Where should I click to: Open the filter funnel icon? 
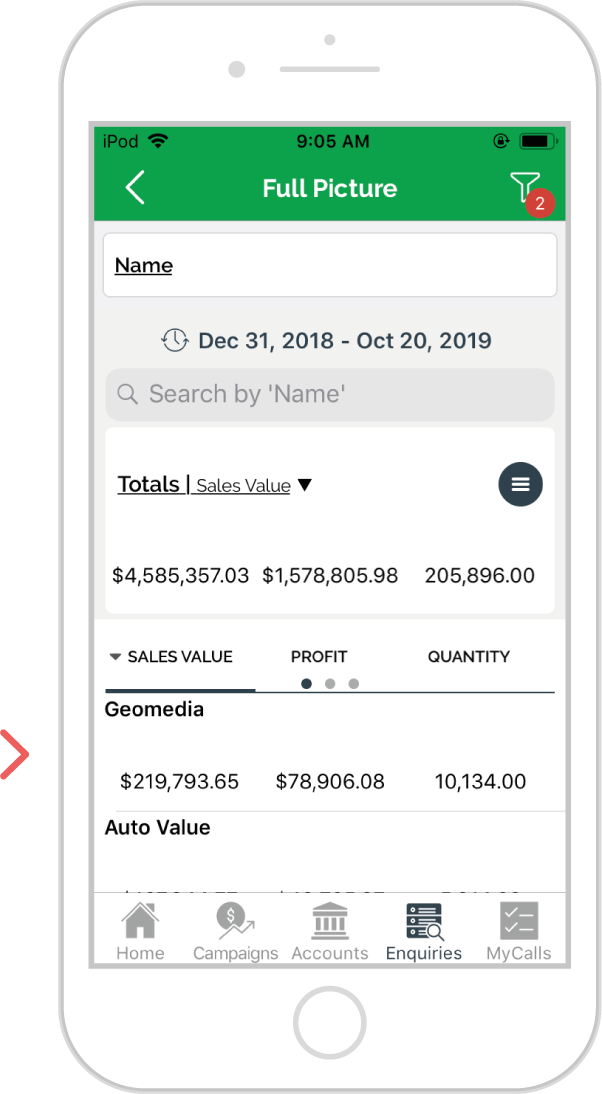(525, 187)
